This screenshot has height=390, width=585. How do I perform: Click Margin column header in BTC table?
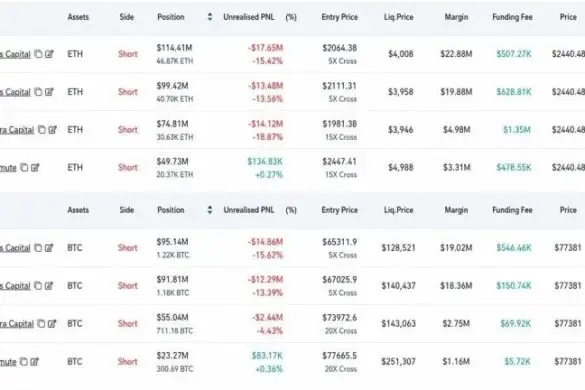click(456, 210)
